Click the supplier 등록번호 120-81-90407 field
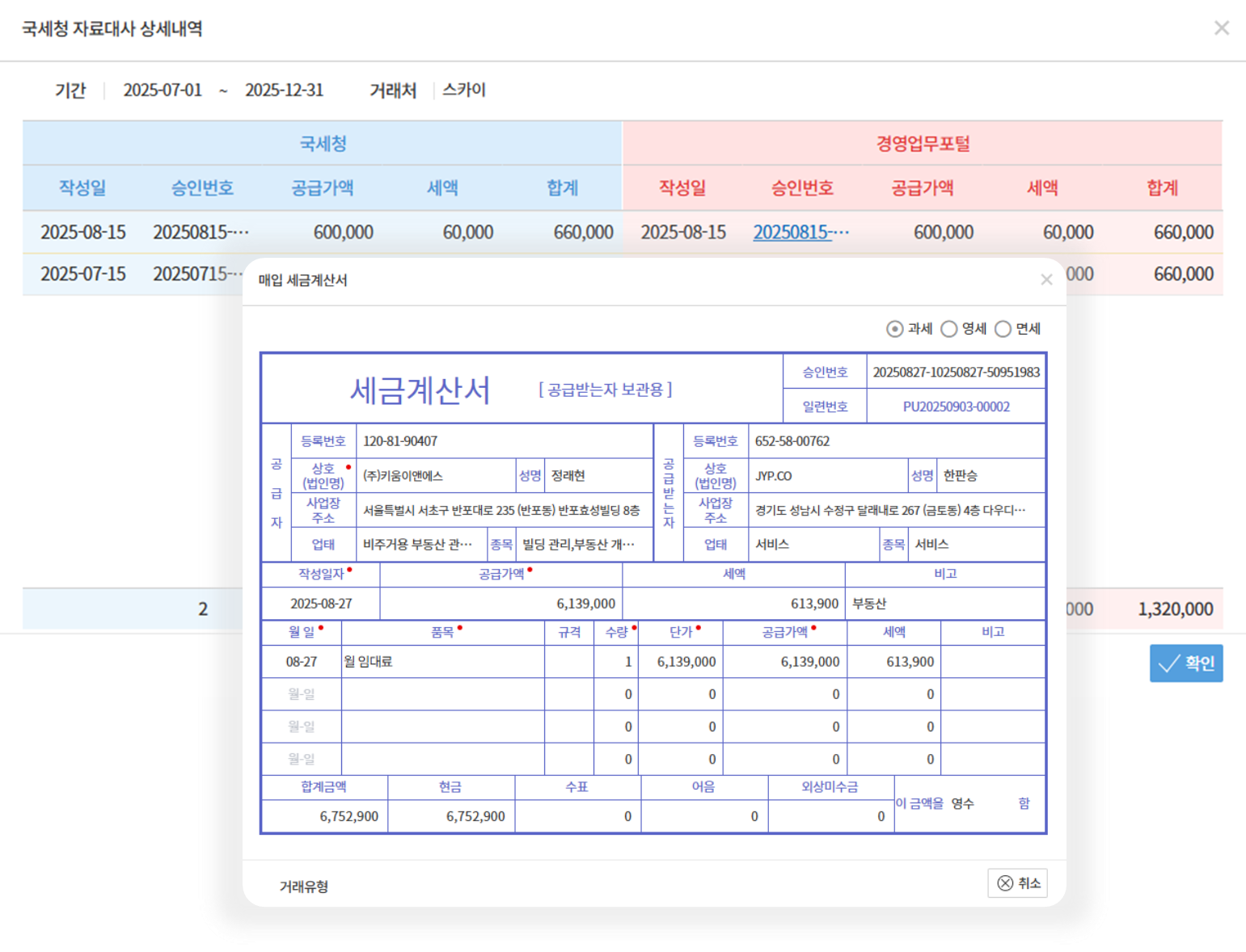1246x952 pixels. (x=503, y=441)
